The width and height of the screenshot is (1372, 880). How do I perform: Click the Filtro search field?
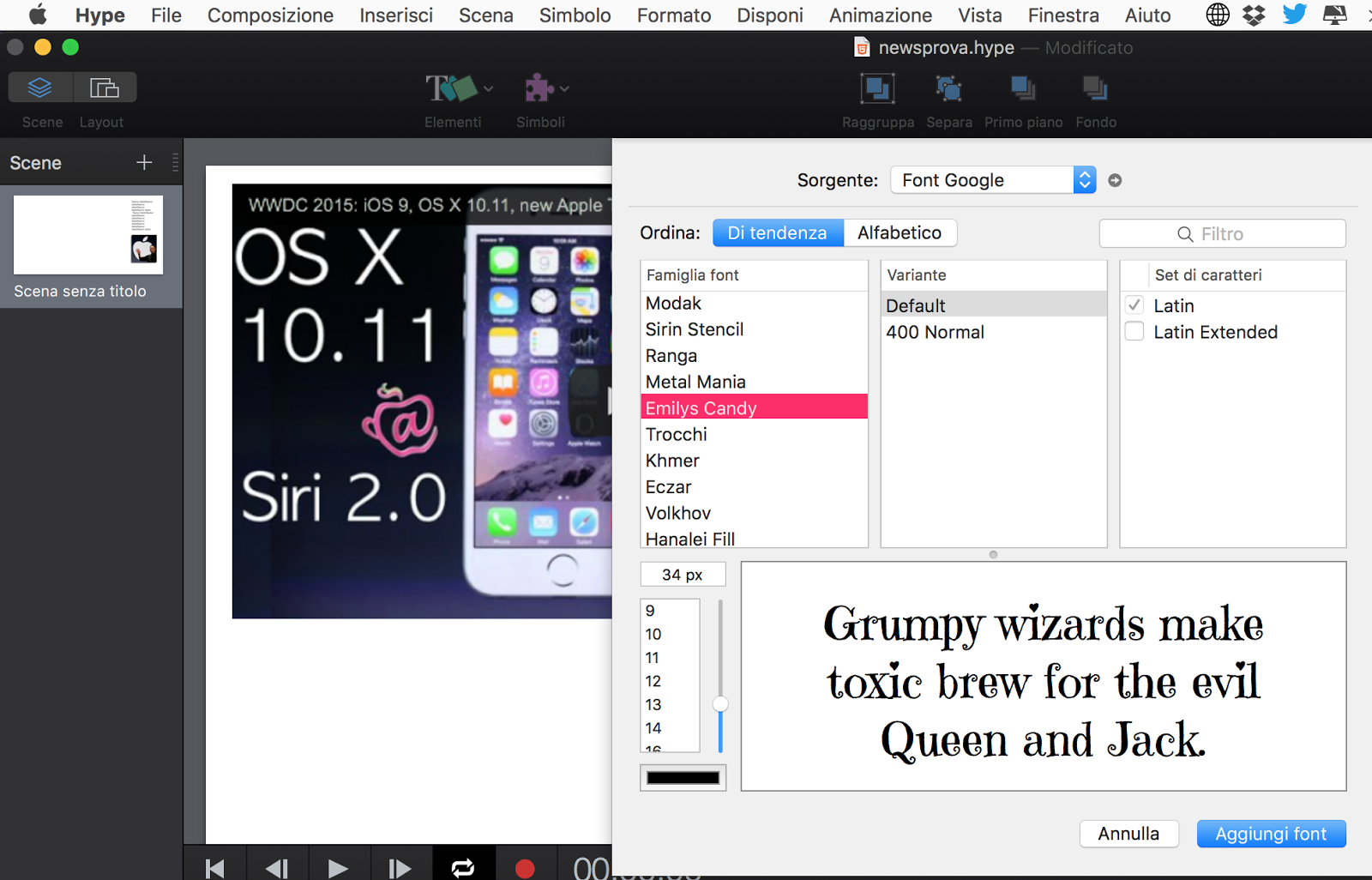pyautogui.click(x=1222, y=233)
